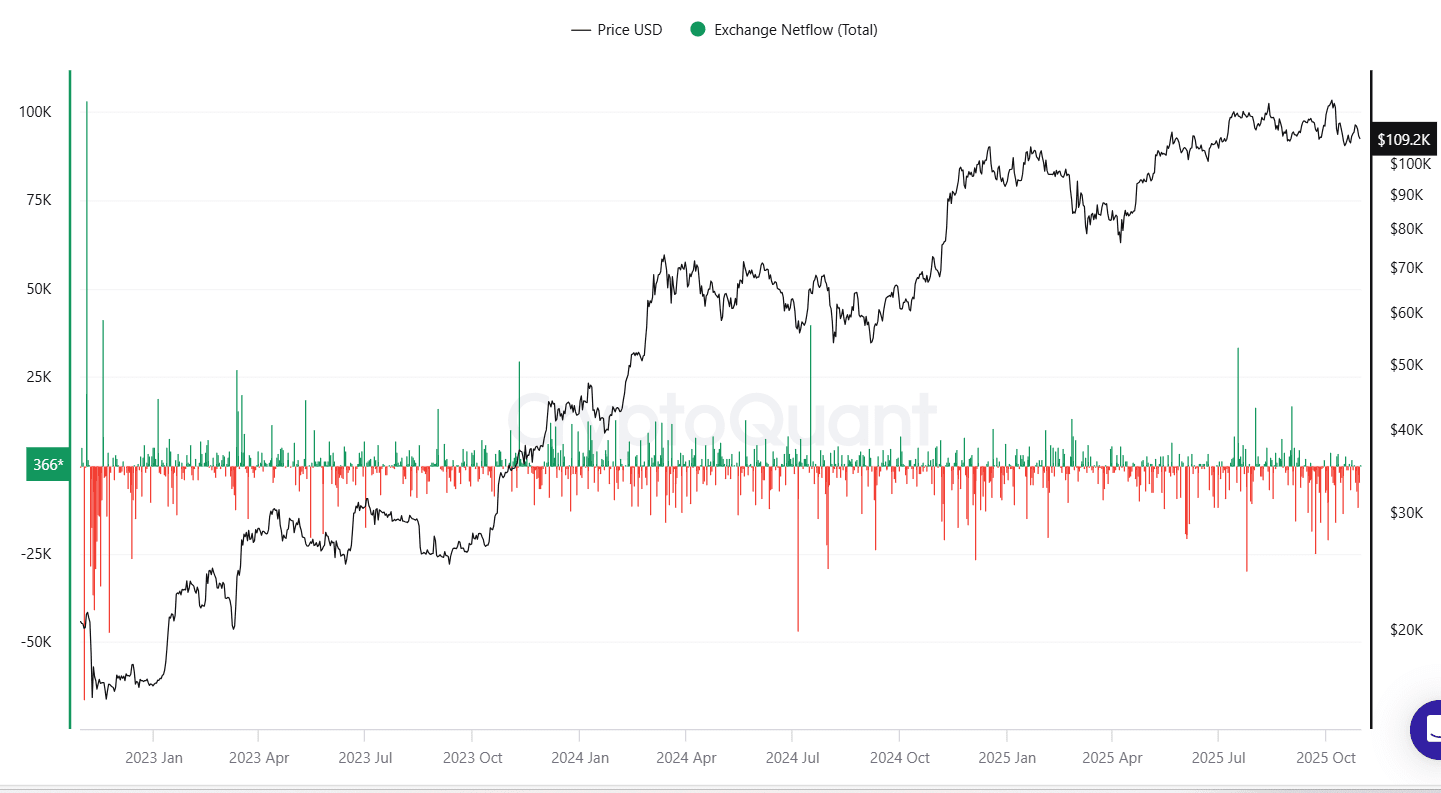Image resolution: width=1441 pixels, height=793 pixels.
Task: Toggle the Price USD series label
Action: [x=629, y=30]
